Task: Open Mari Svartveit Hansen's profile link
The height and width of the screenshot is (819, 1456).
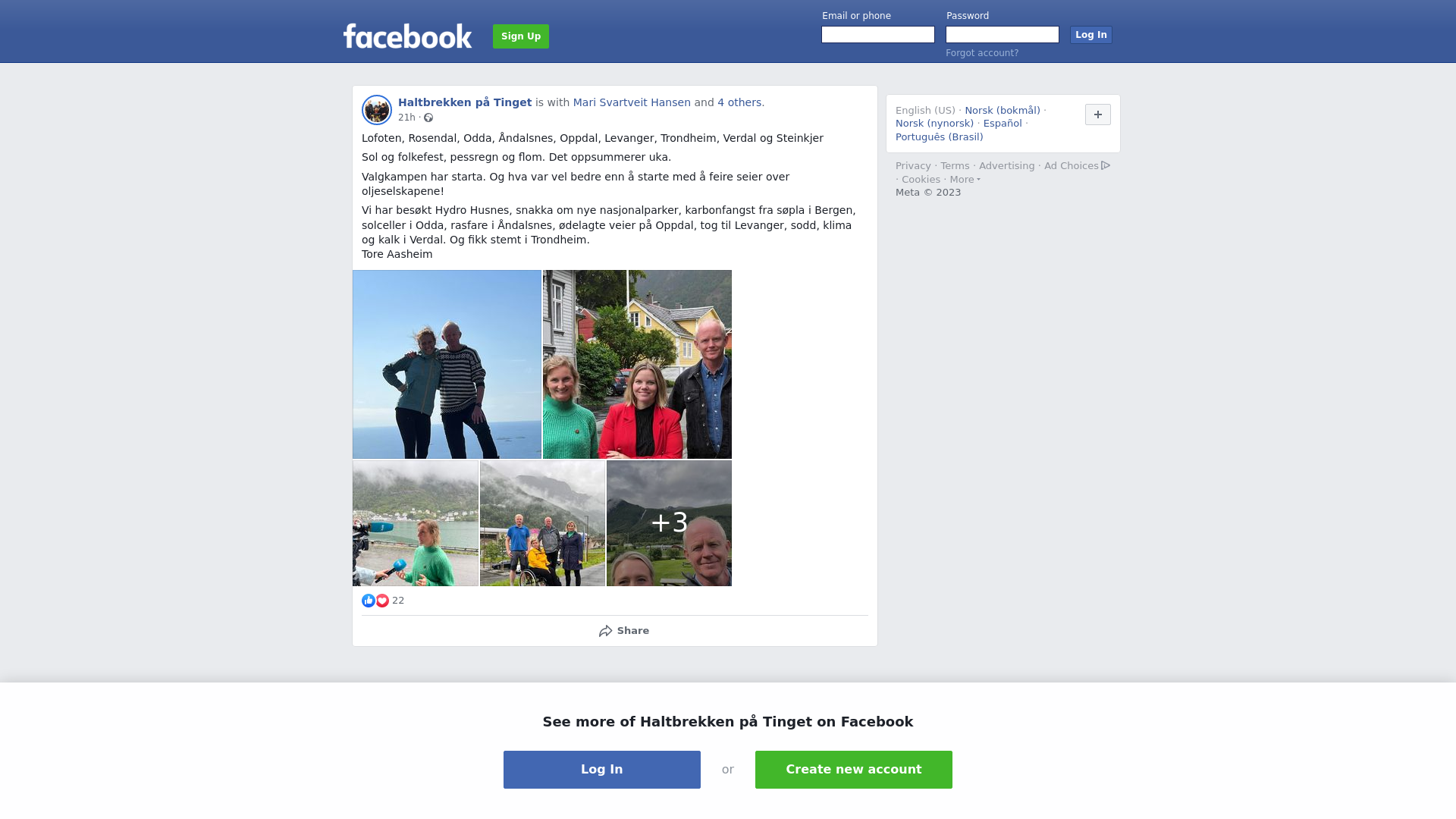Action: tap(632, 102)
